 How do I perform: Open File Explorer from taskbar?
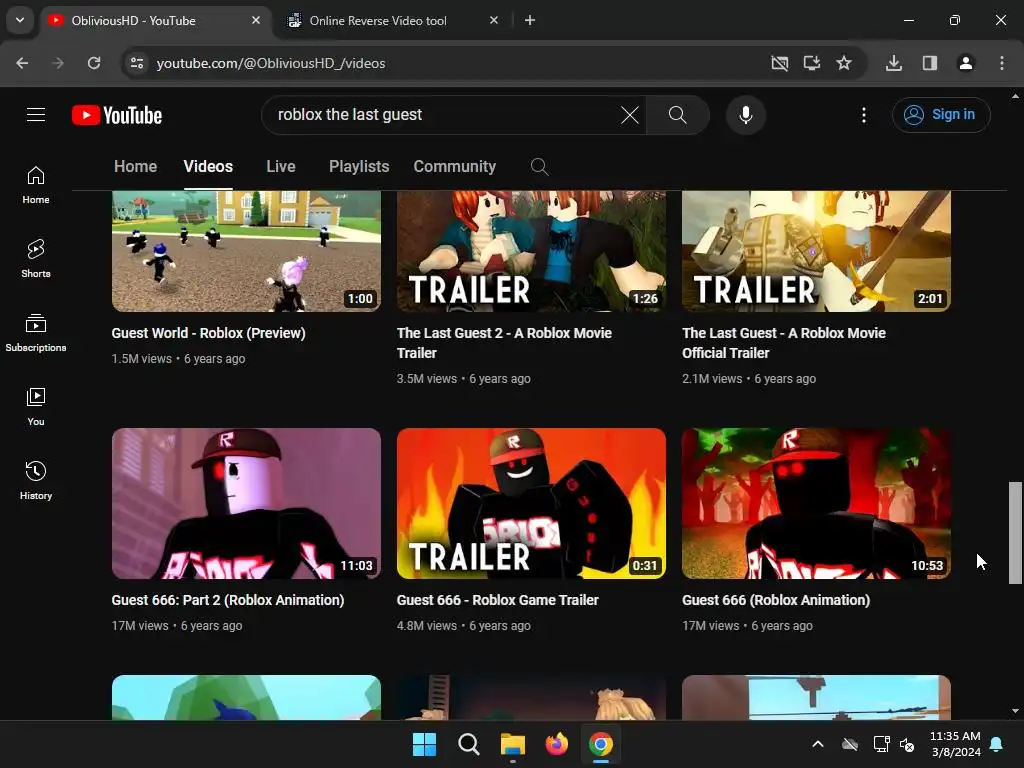(x=513, y=744)
